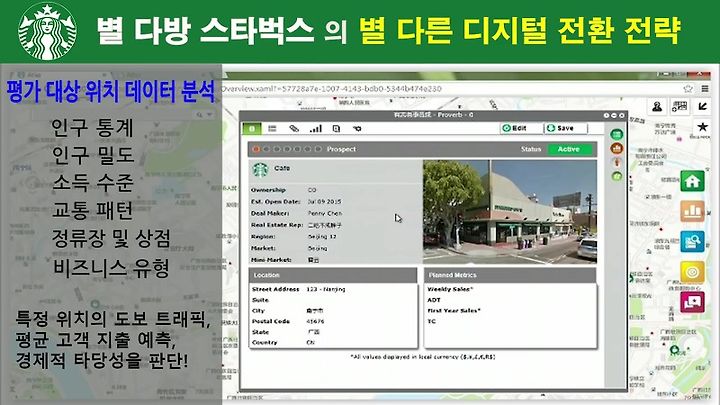Open the browser hamburger menu
Screen dimensions: 720x405
click(x=705, y=89)
